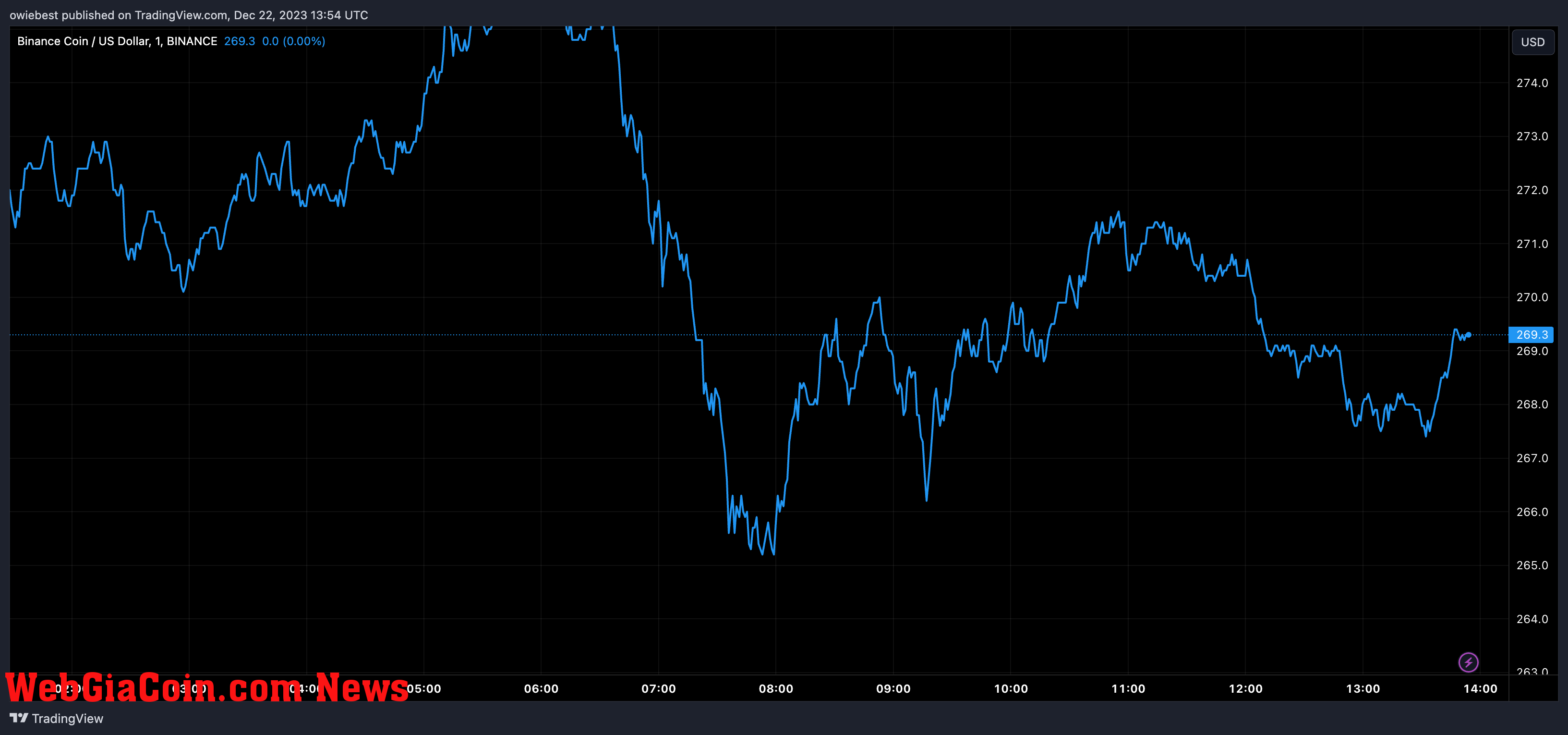Screen dimensions: 1568x735
Task: Click the TradingView wordmark text
Action: coord(68,719)
